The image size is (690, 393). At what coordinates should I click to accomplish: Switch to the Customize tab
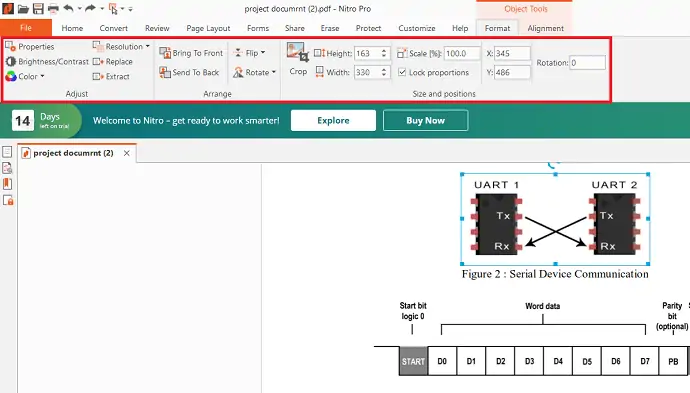click(x=417, y=28)
